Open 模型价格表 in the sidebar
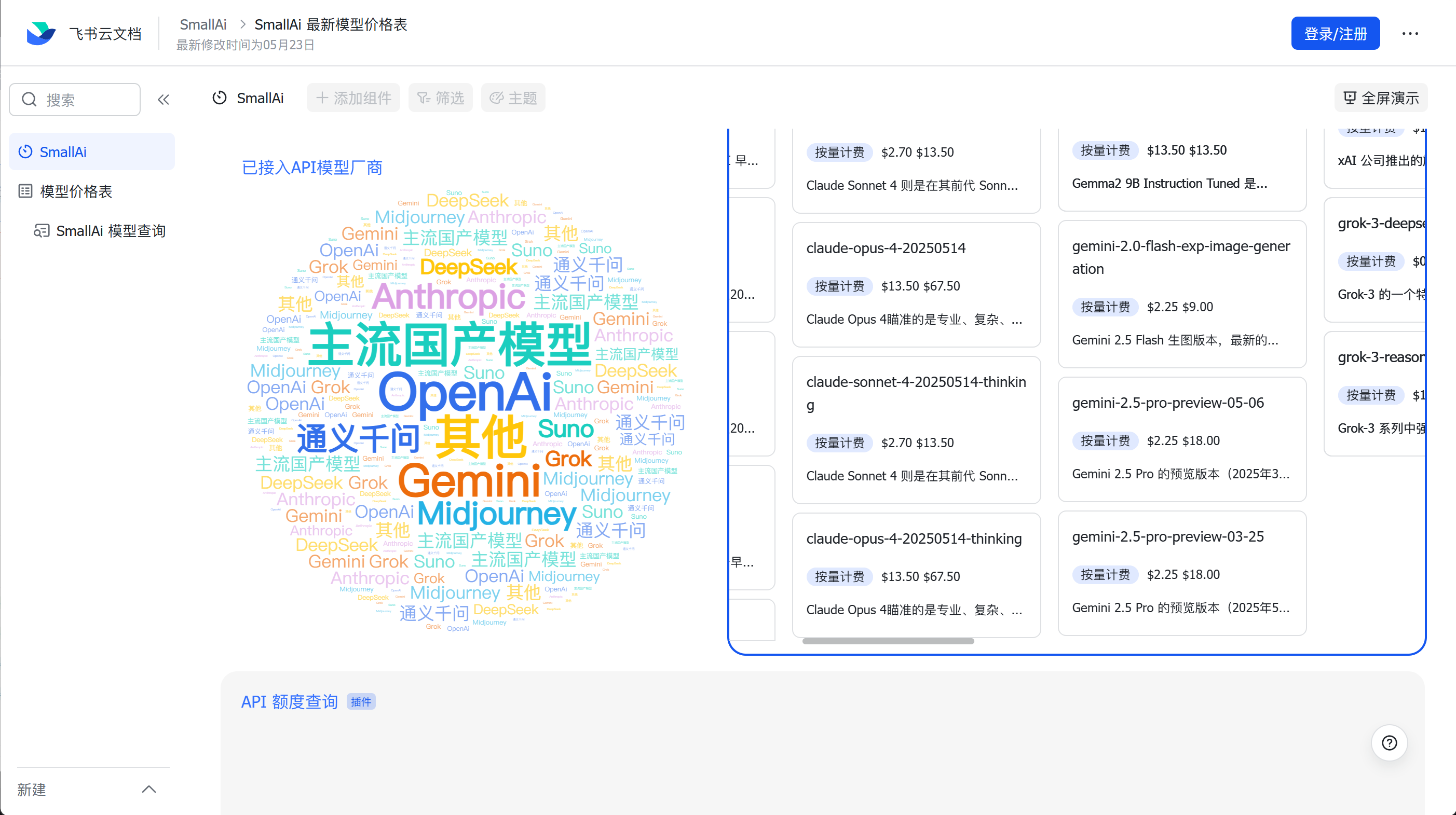The width and height of the screenshot is (1456, 815). pos(91,191)
